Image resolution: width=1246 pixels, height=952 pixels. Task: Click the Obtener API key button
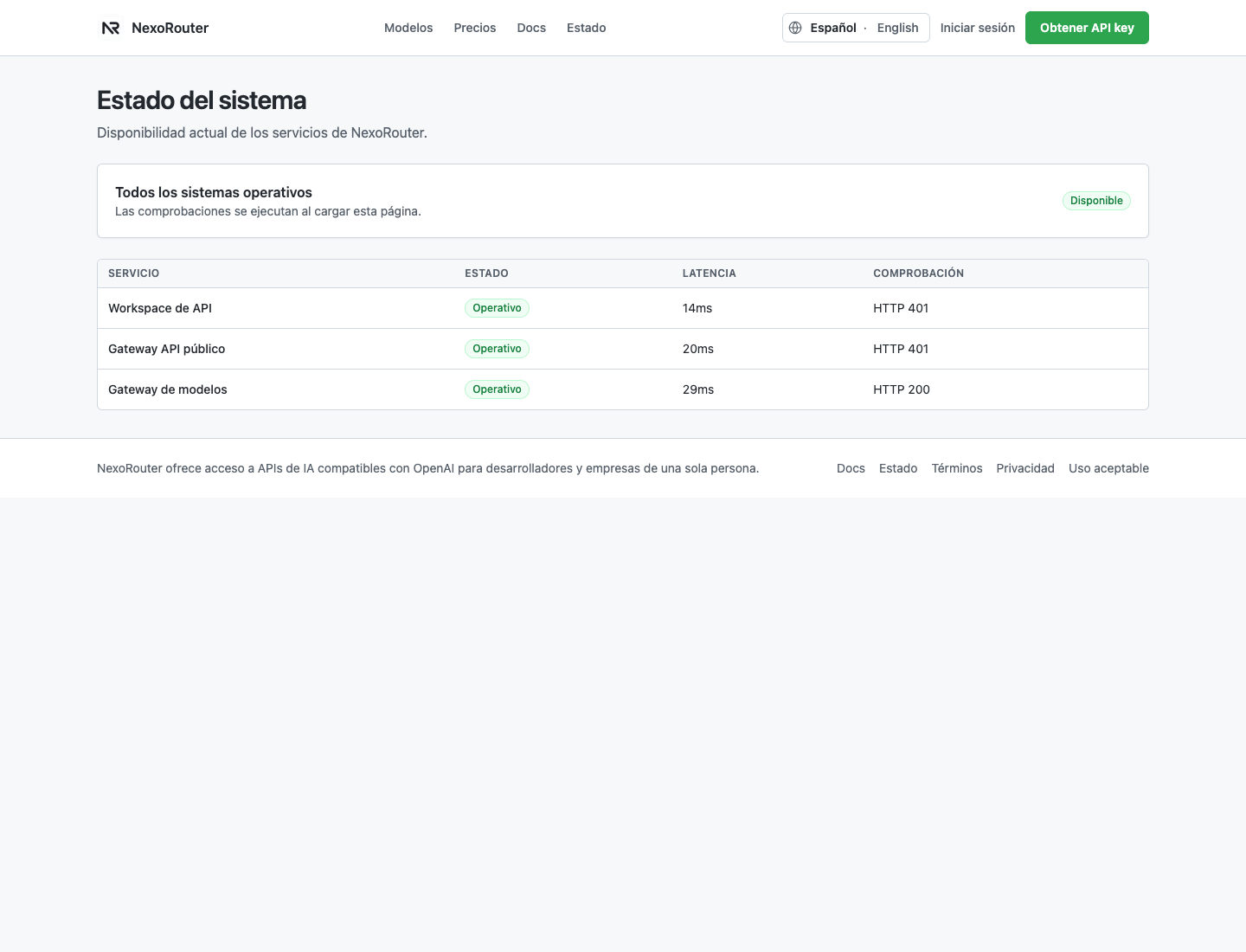1087,28
